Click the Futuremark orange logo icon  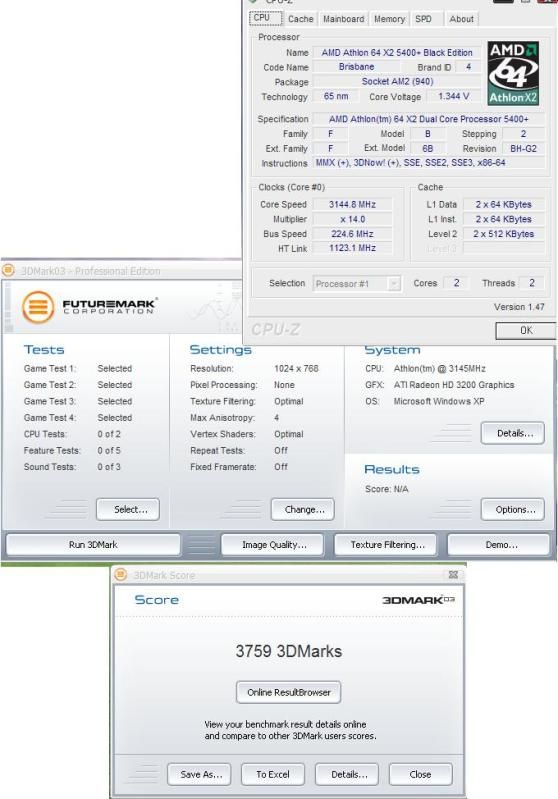[38, 307]
